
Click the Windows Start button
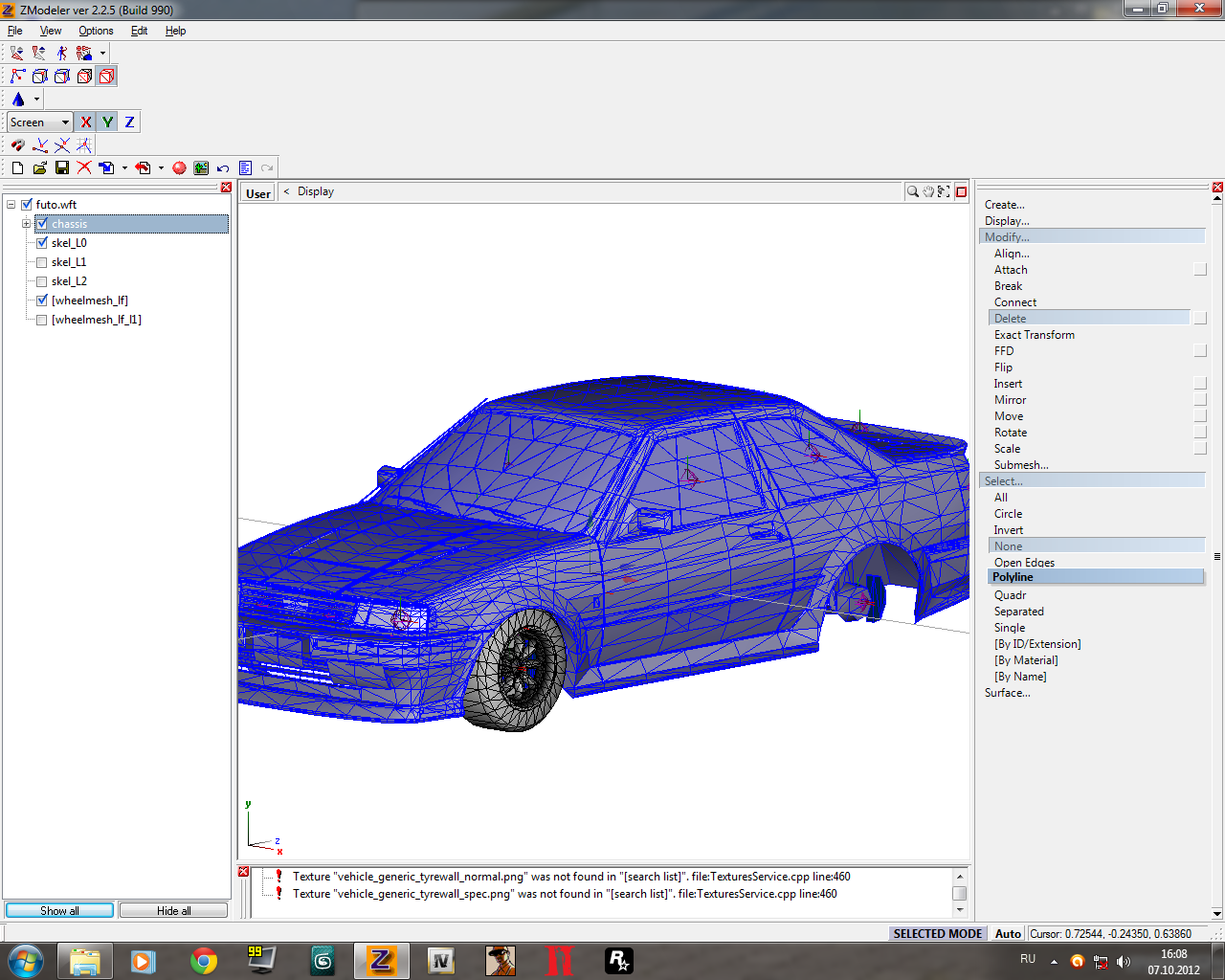point(26,961)
